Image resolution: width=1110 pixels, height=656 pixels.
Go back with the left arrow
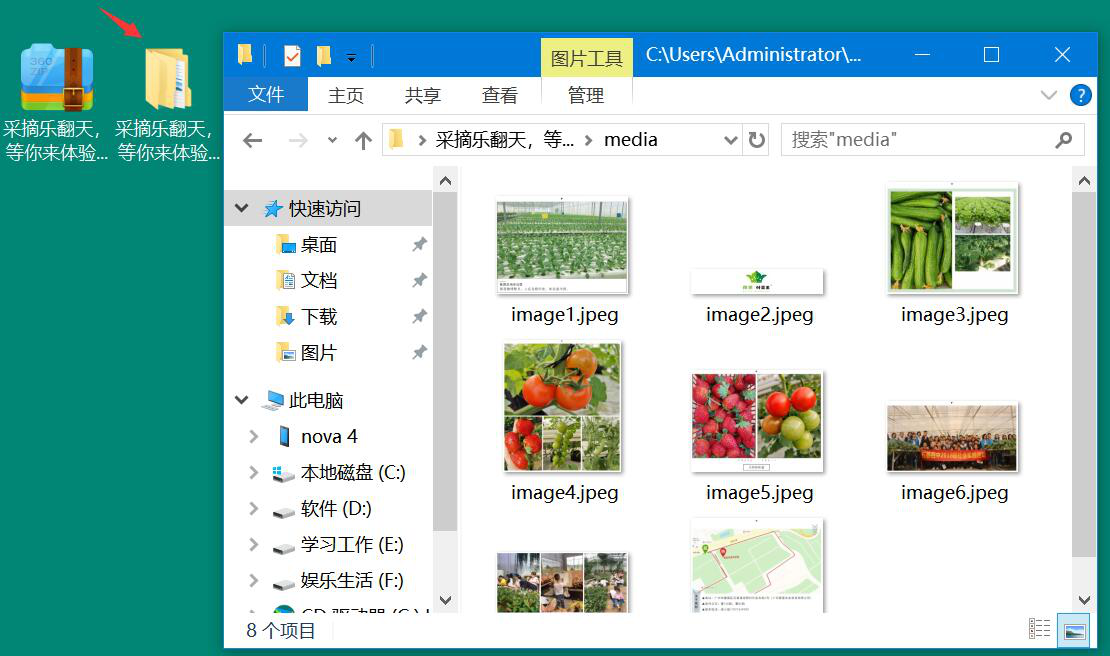coord(253,140)
